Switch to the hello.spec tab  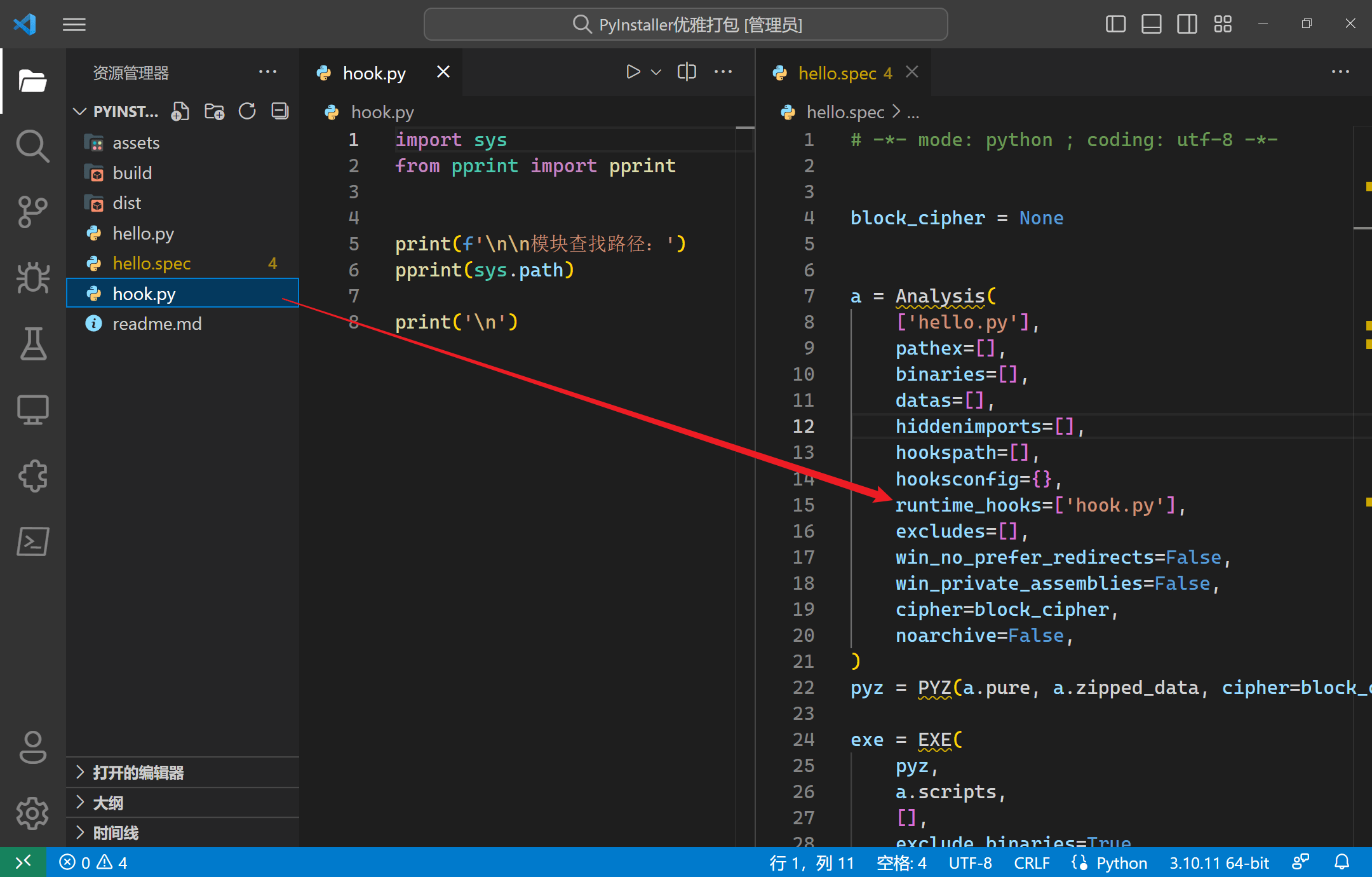coord(836,73)
